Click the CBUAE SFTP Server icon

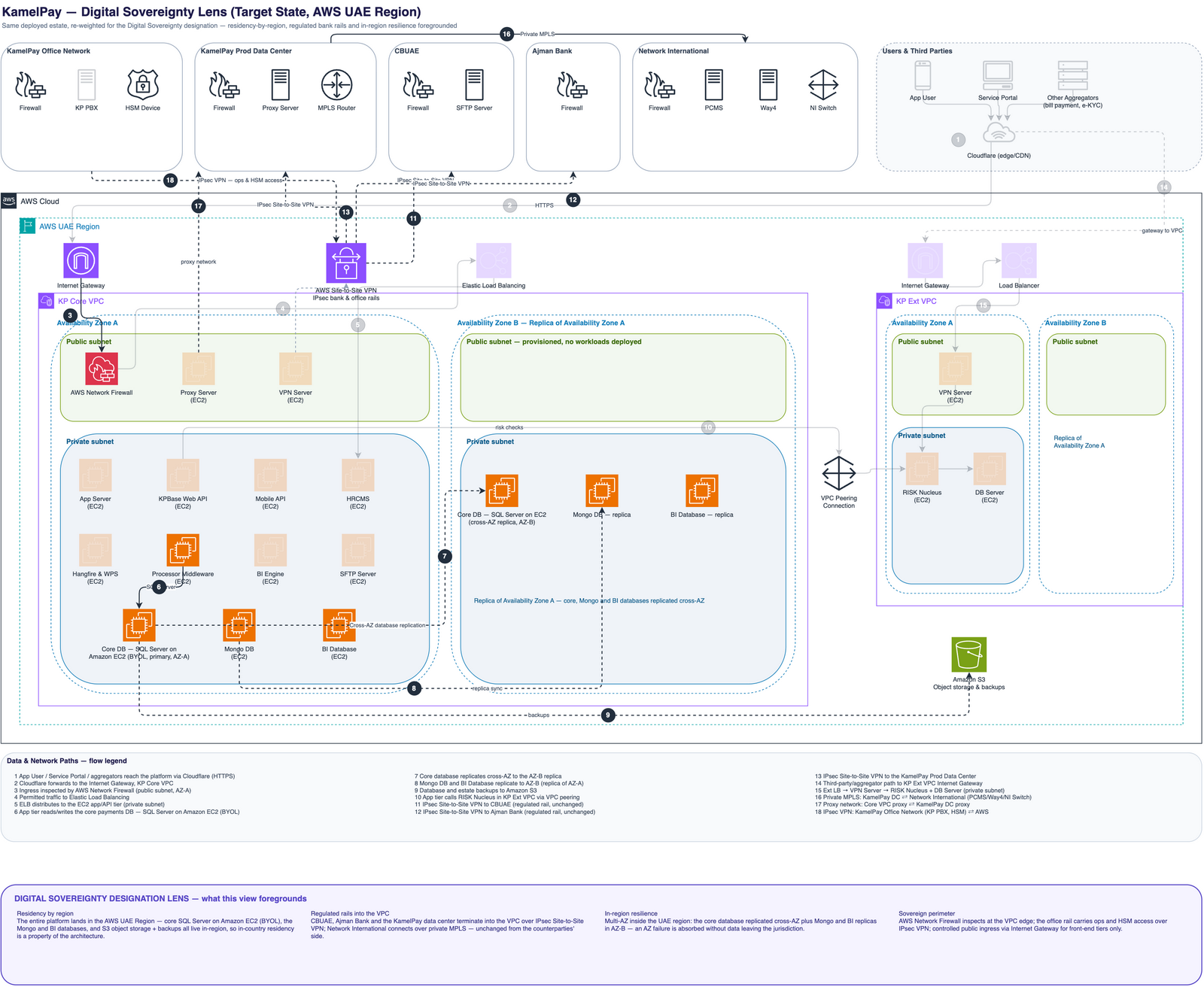point(474,85)
